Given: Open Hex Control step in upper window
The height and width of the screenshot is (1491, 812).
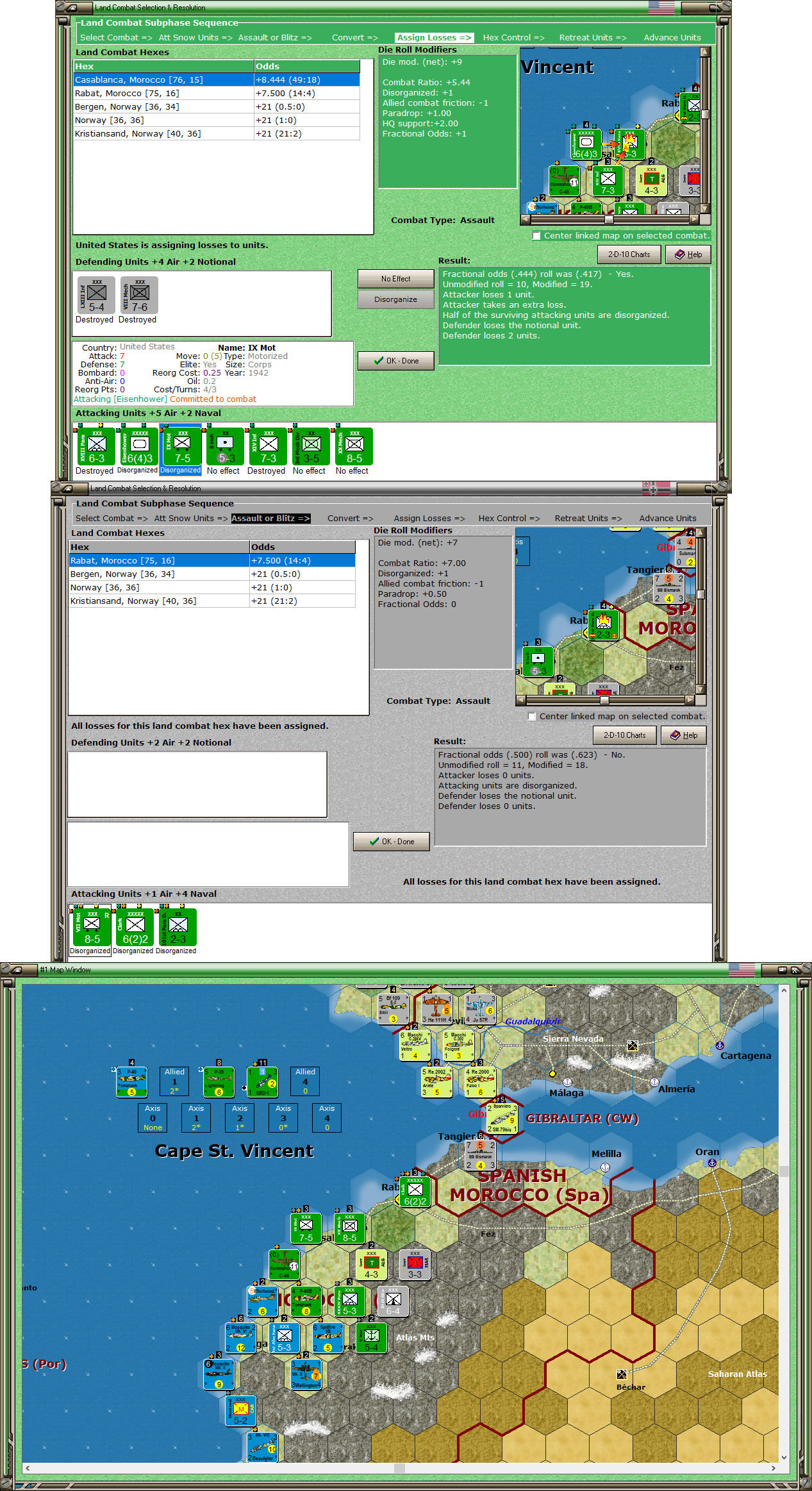Looking at the screenshot, I should point(513,38).
